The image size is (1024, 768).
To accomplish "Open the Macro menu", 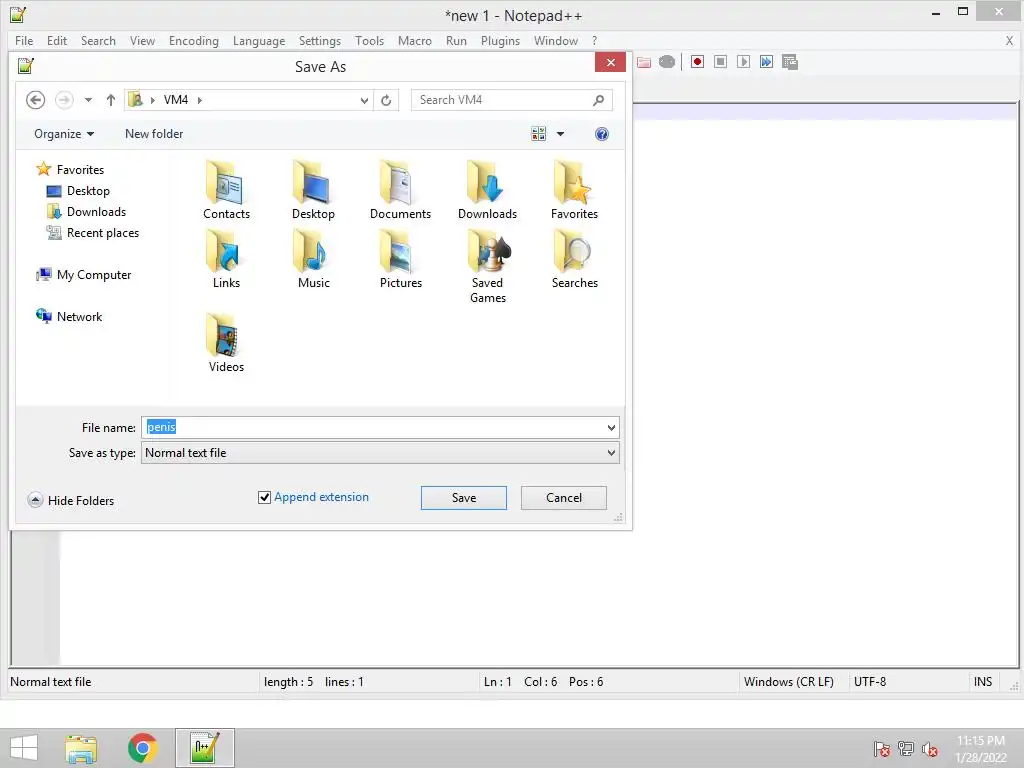I will point(415,40).
